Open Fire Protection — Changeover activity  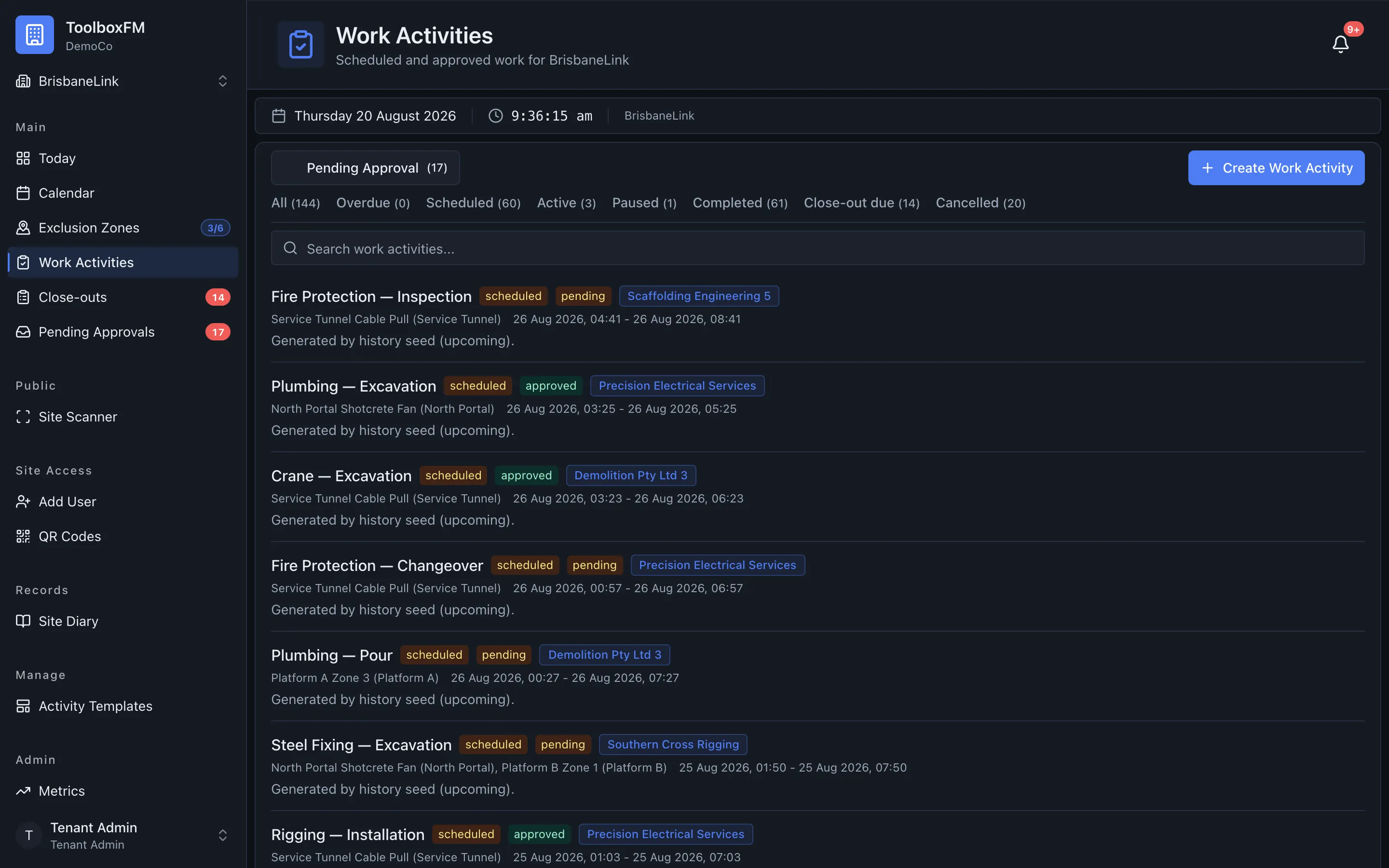377,566
